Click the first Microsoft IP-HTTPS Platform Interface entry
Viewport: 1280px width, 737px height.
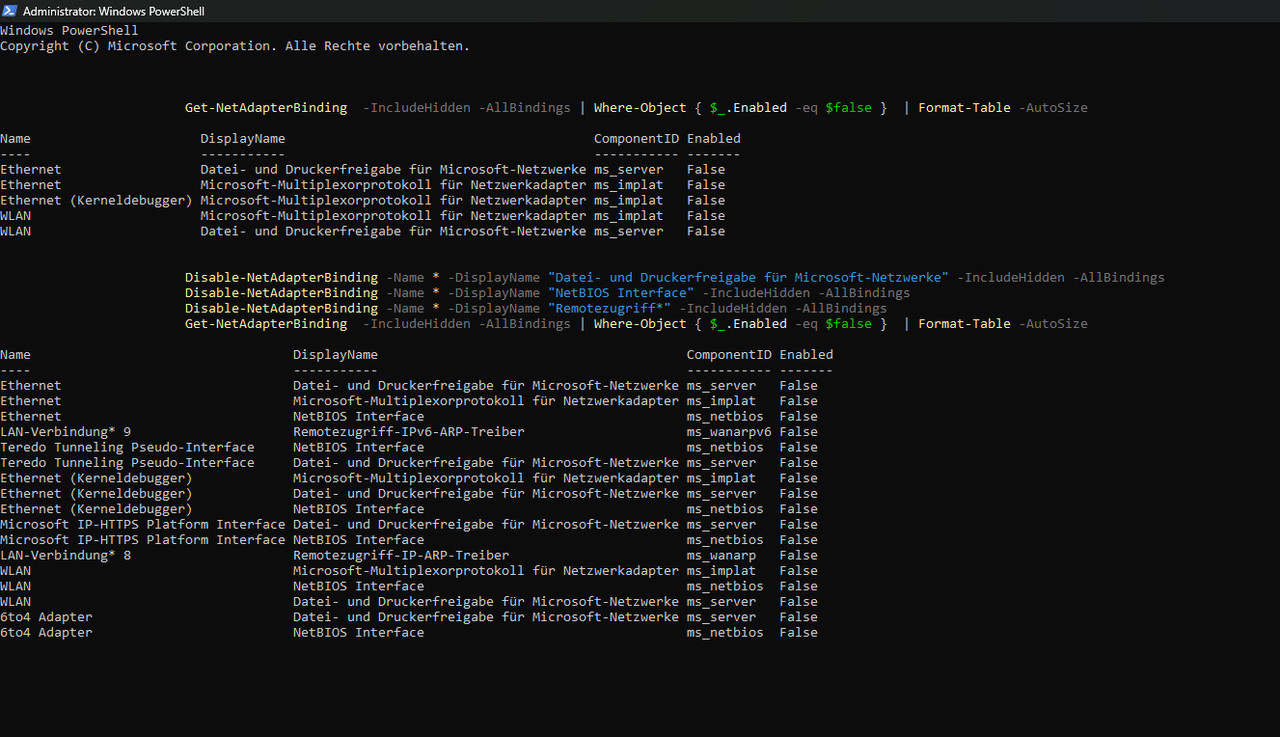coord(142,525)
